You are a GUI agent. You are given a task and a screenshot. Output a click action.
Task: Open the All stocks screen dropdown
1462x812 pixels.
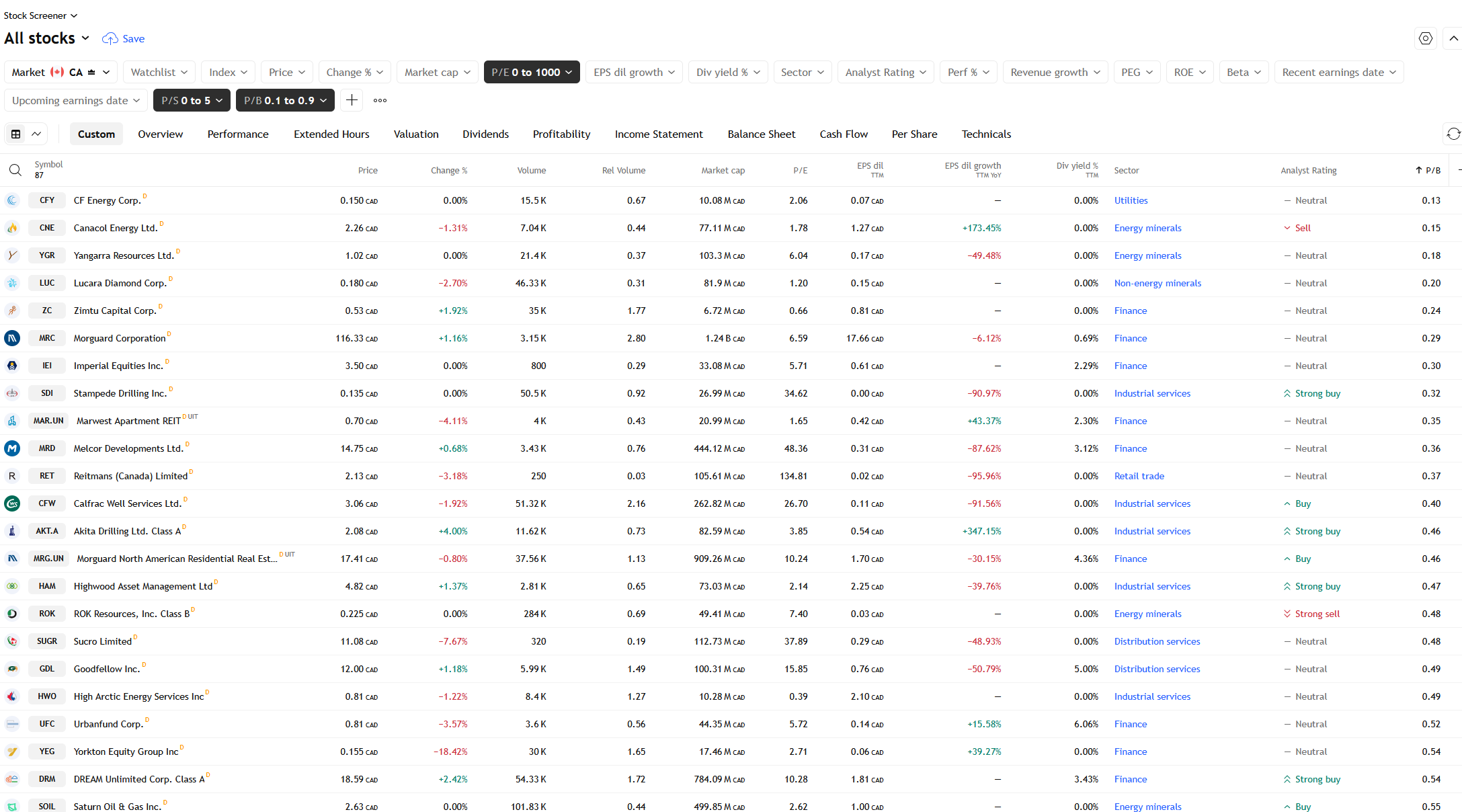click(x=47, y=38)
